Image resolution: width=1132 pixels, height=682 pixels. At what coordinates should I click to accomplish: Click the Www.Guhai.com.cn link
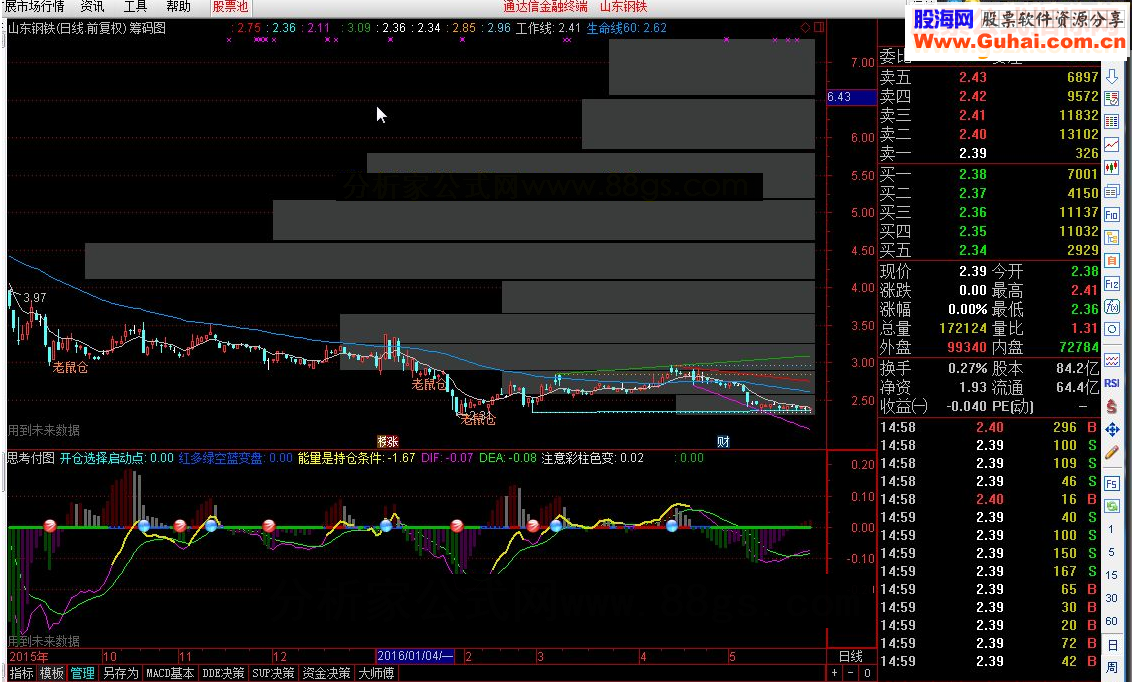(x=1020, y=42)
